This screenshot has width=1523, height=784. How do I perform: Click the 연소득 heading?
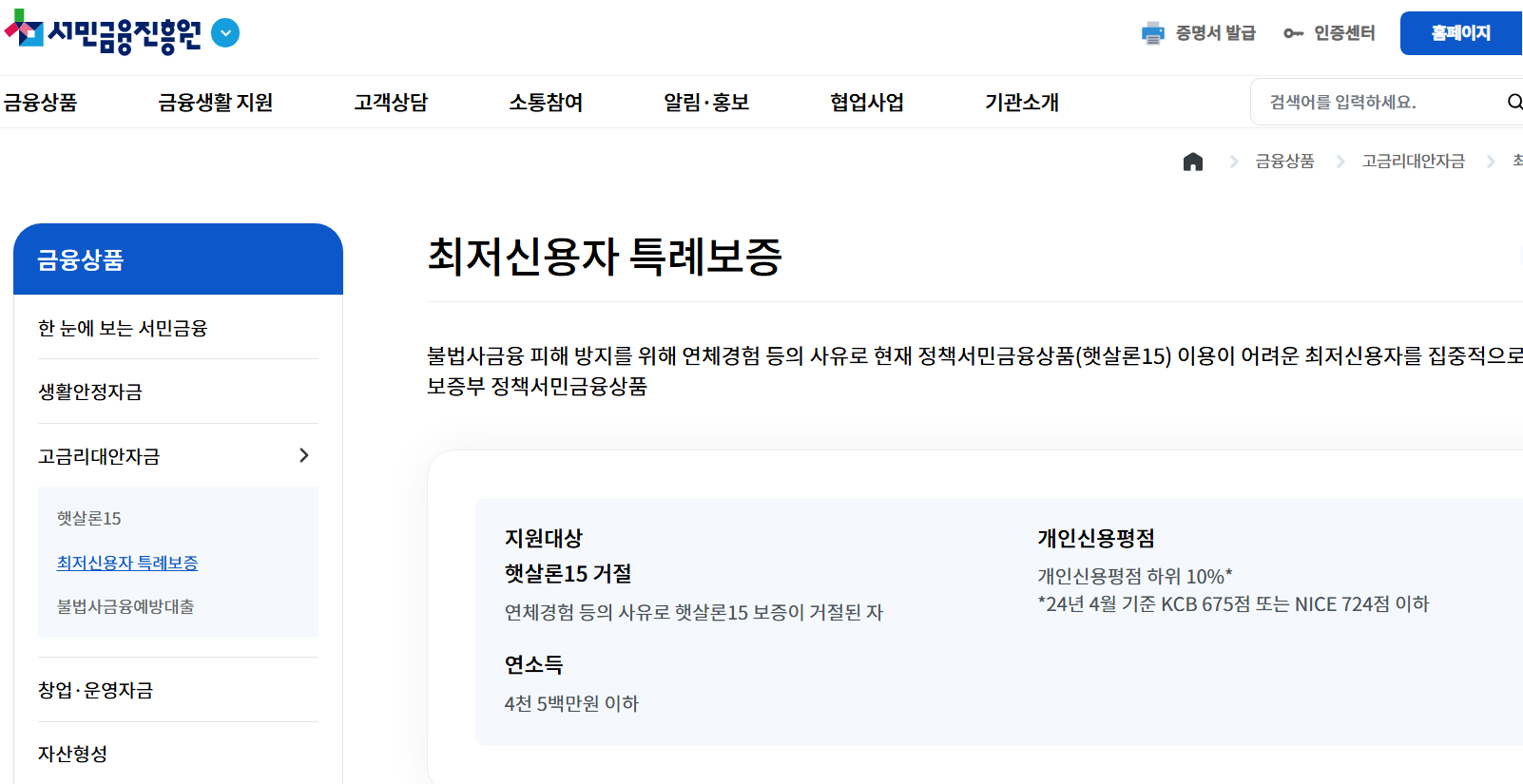point(533,664)
